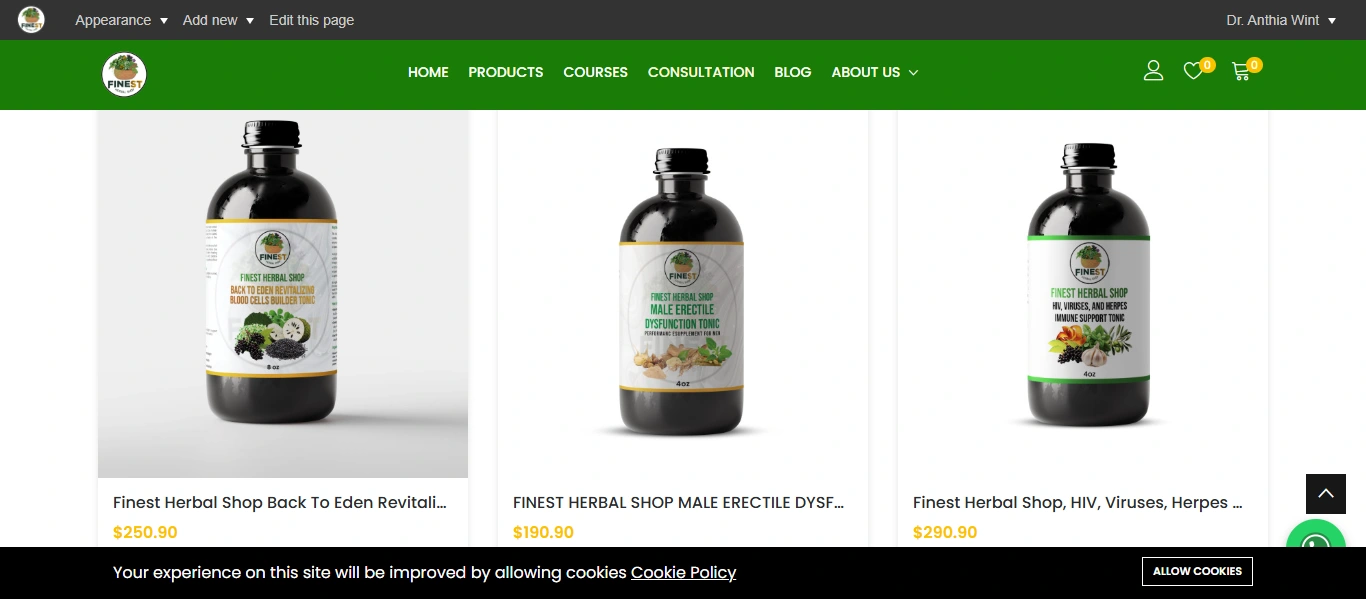The image size is (1366, 599).
Task: Open the Cookie Policy link
Action: (x=683, y=572)
